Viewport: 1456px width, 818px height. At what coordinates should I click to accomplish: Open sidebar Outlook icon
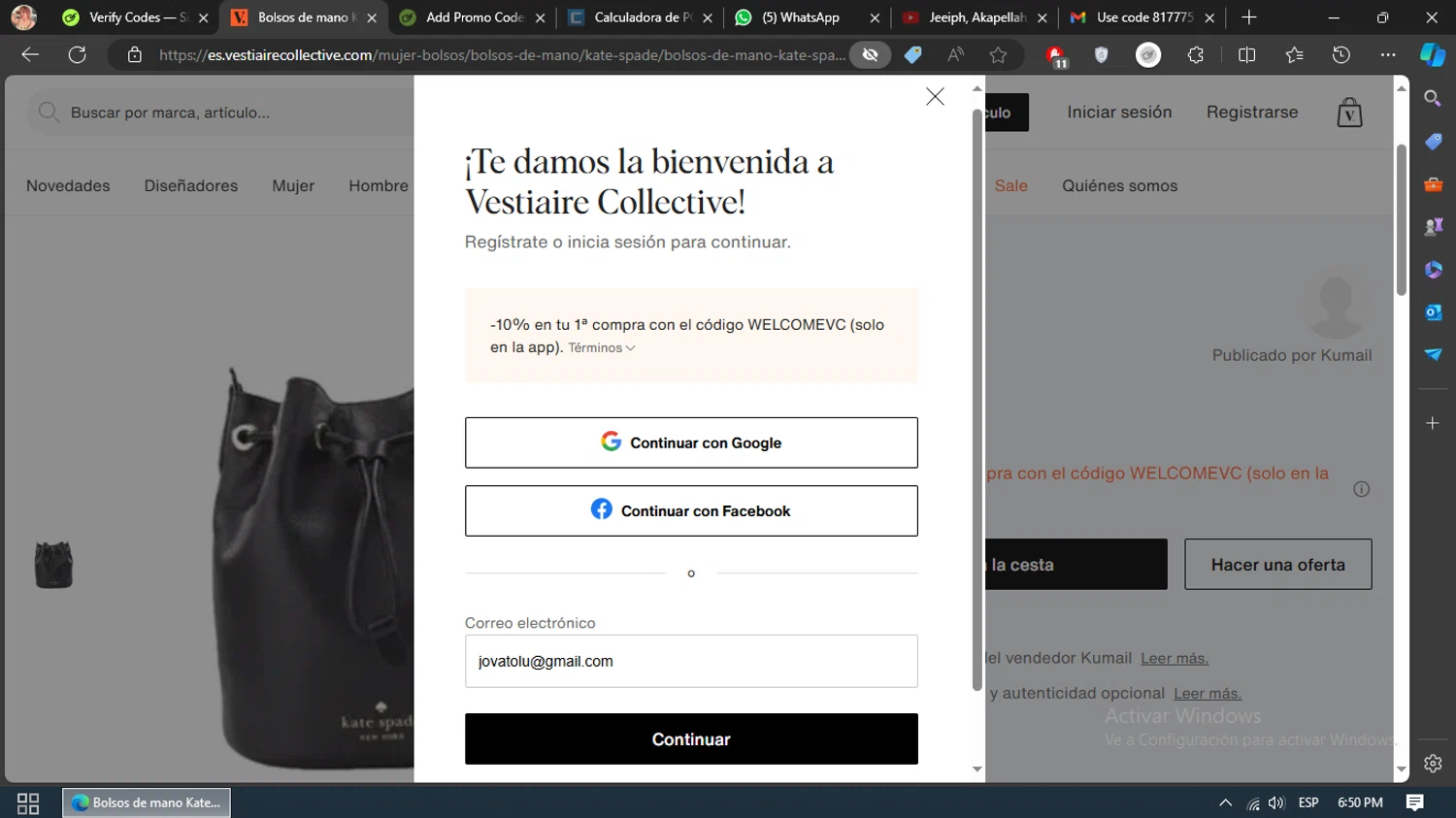(x=1433, y=312)
